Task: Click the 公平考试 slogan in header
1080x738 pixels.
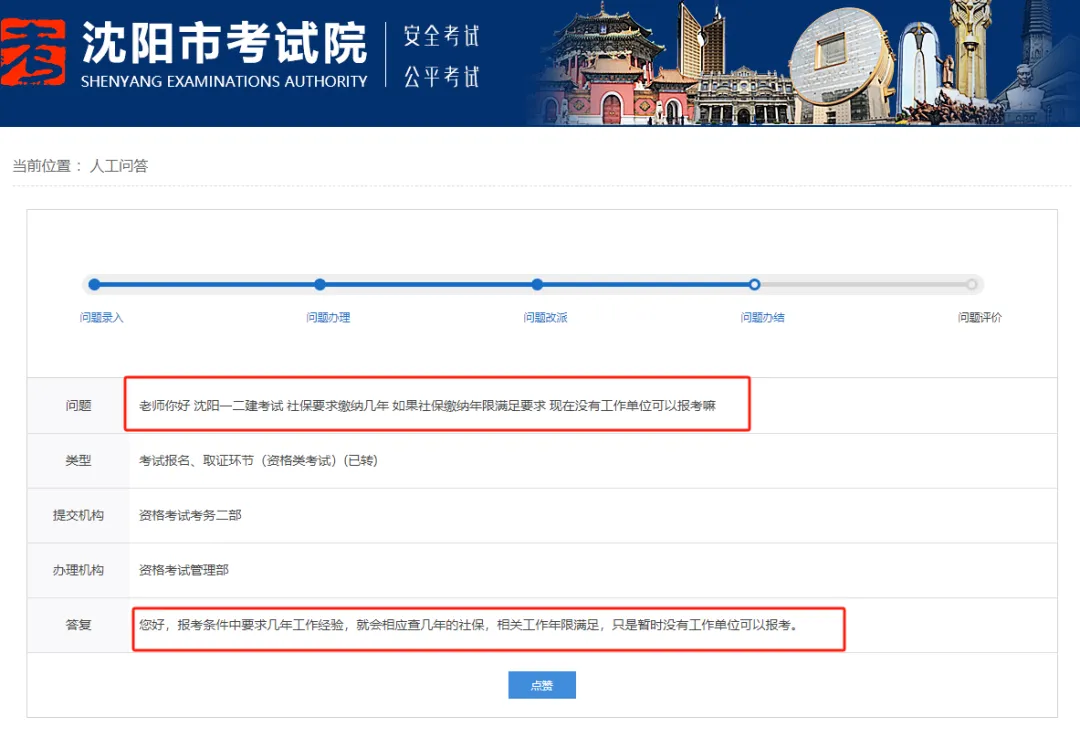Action: (x=441, y=76)
